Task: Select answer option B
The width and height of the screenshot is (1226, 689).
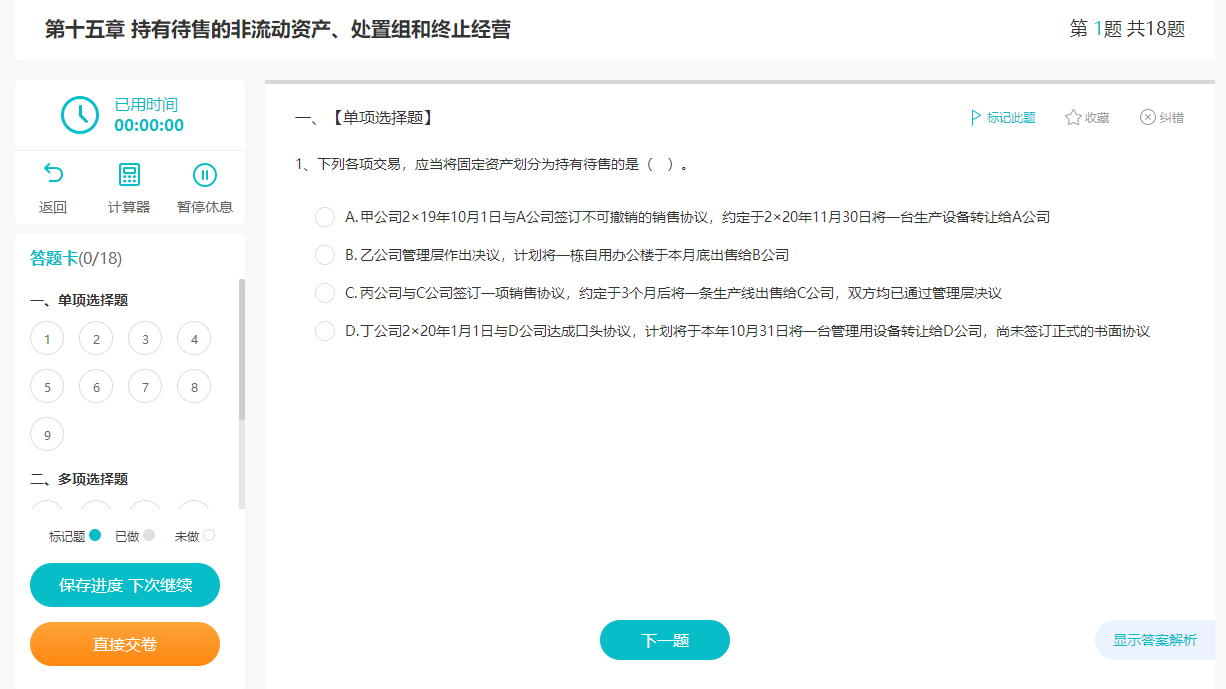Action: [x=325, y=254]
